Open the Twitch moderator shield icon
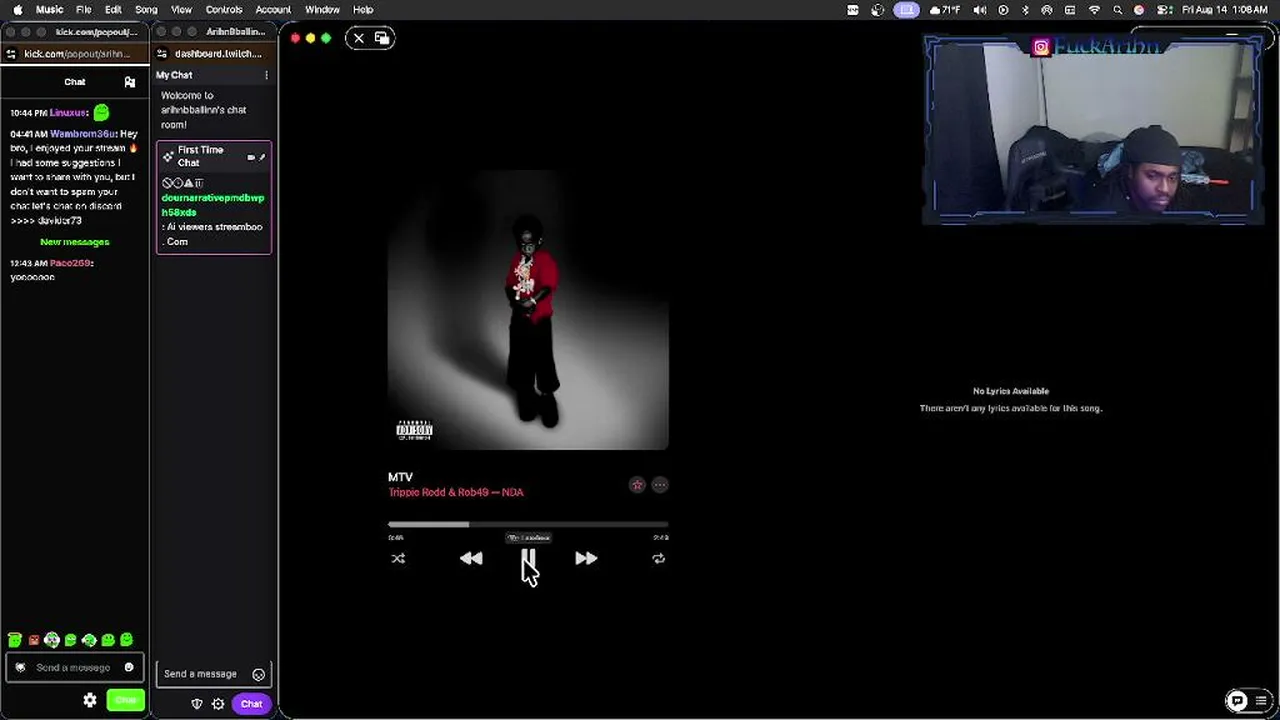This screenshot has height=720, width=1280. pyautogui.click(x=197, y=704)
